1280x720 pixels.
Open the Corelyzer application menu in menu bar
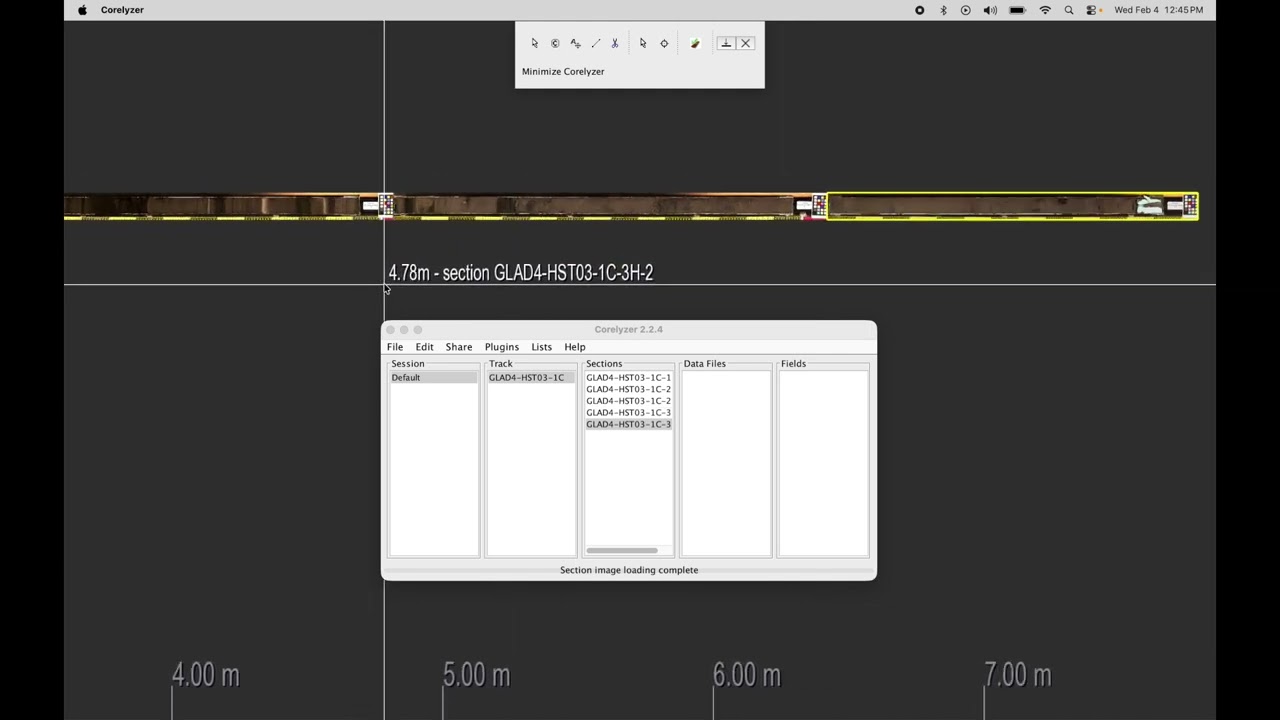(122, 10)
